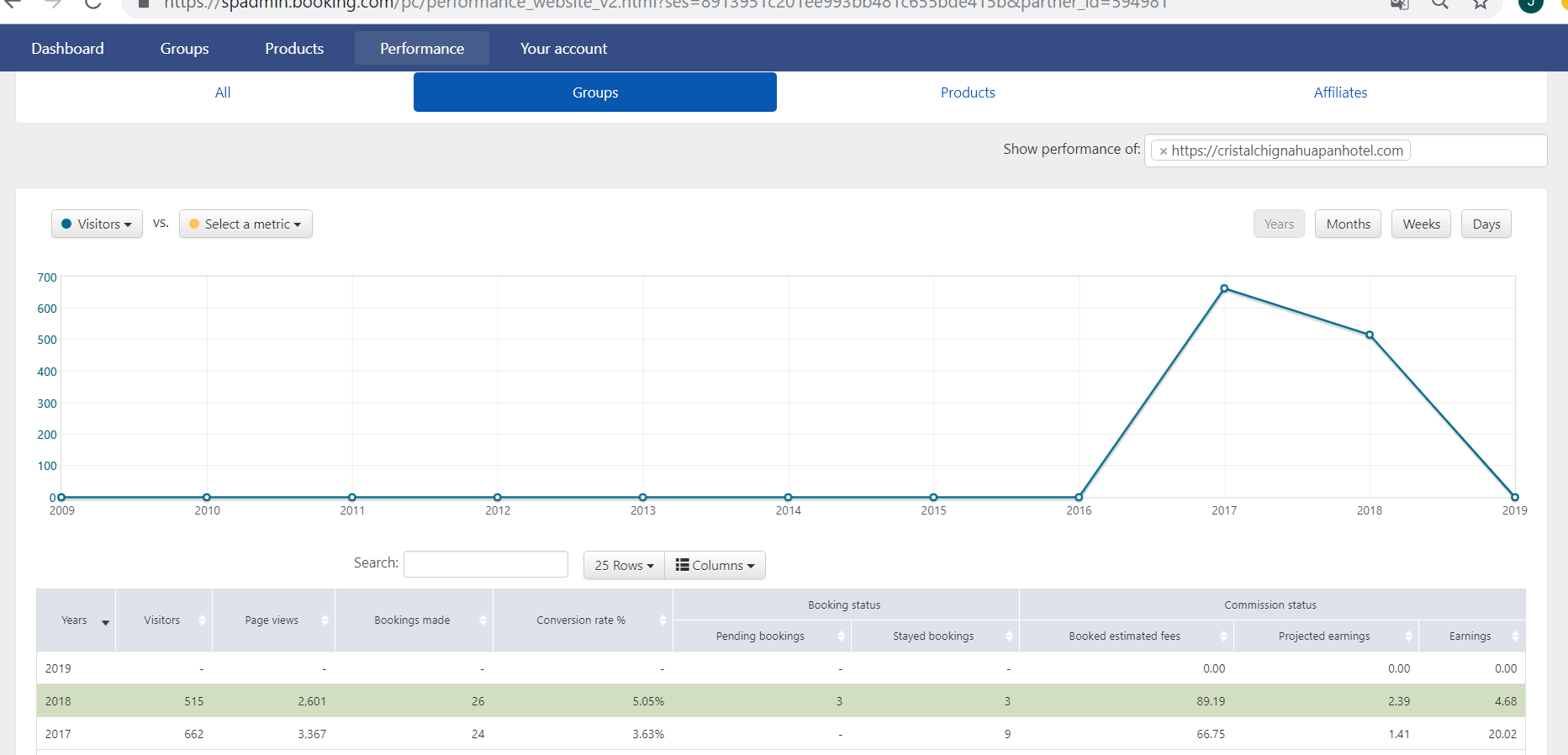Click conversion rate 5.05%
This screenshot has height=755, width=1568.
click(648, 701)
